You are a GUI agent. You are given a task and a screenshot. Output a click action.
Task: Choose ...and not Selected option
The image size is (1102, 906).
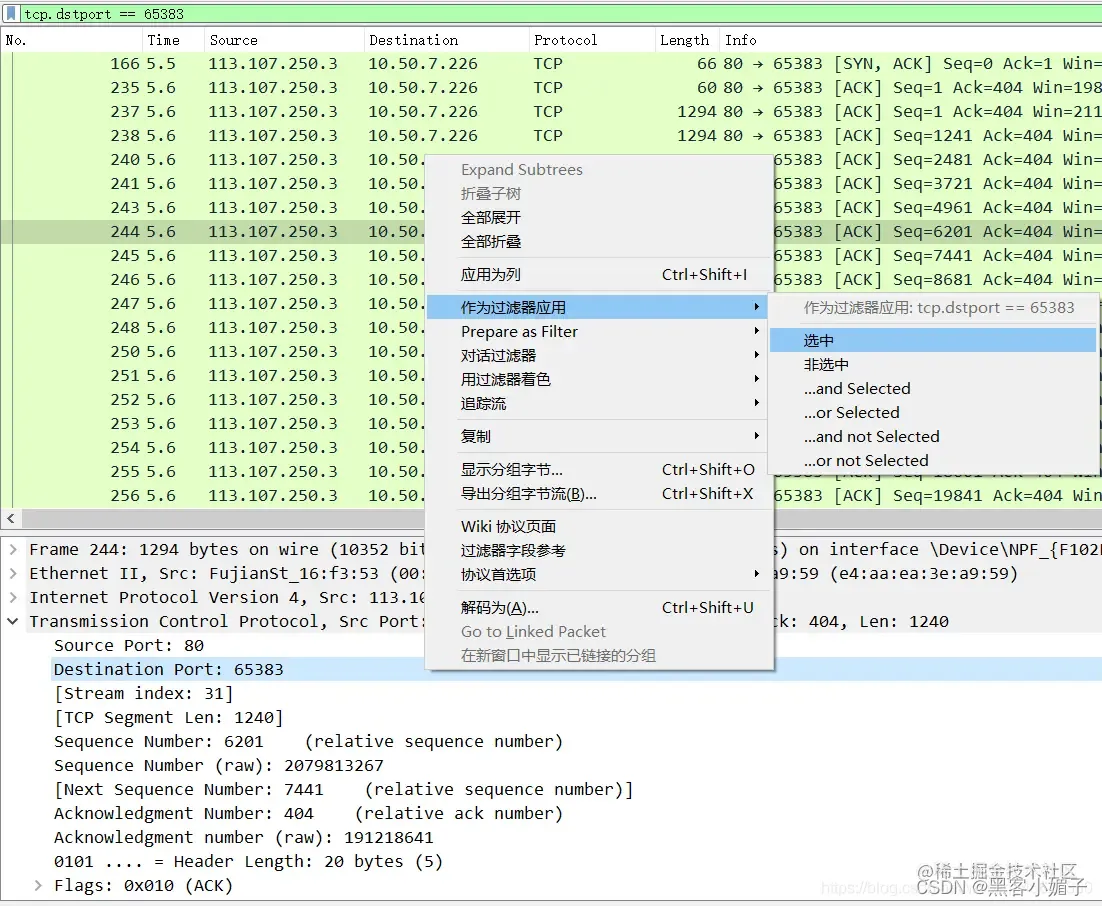pos(933,436)
